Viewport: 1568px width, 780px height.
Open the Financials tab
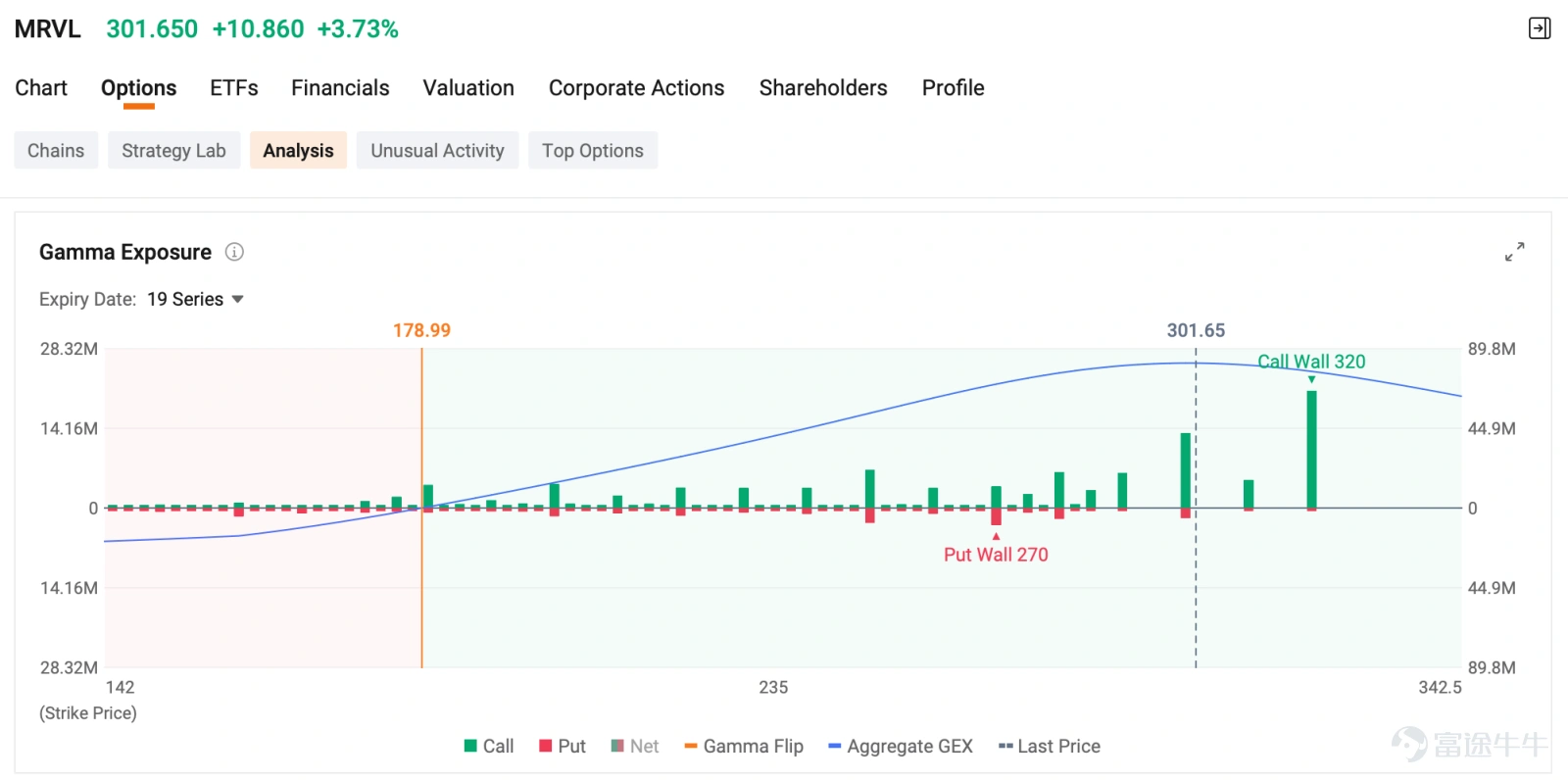point(340,88)
